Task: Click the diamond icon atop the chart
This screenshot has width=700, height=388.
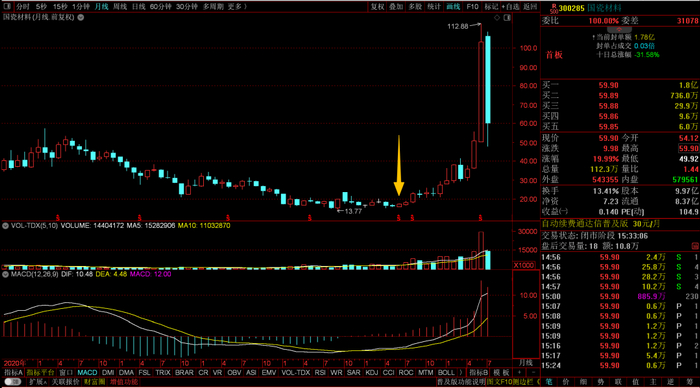Action: pos(497,17)
